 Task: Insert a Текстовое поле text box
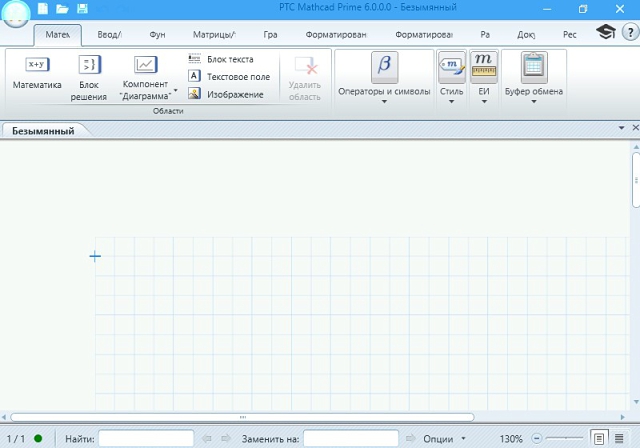point(194,76)
